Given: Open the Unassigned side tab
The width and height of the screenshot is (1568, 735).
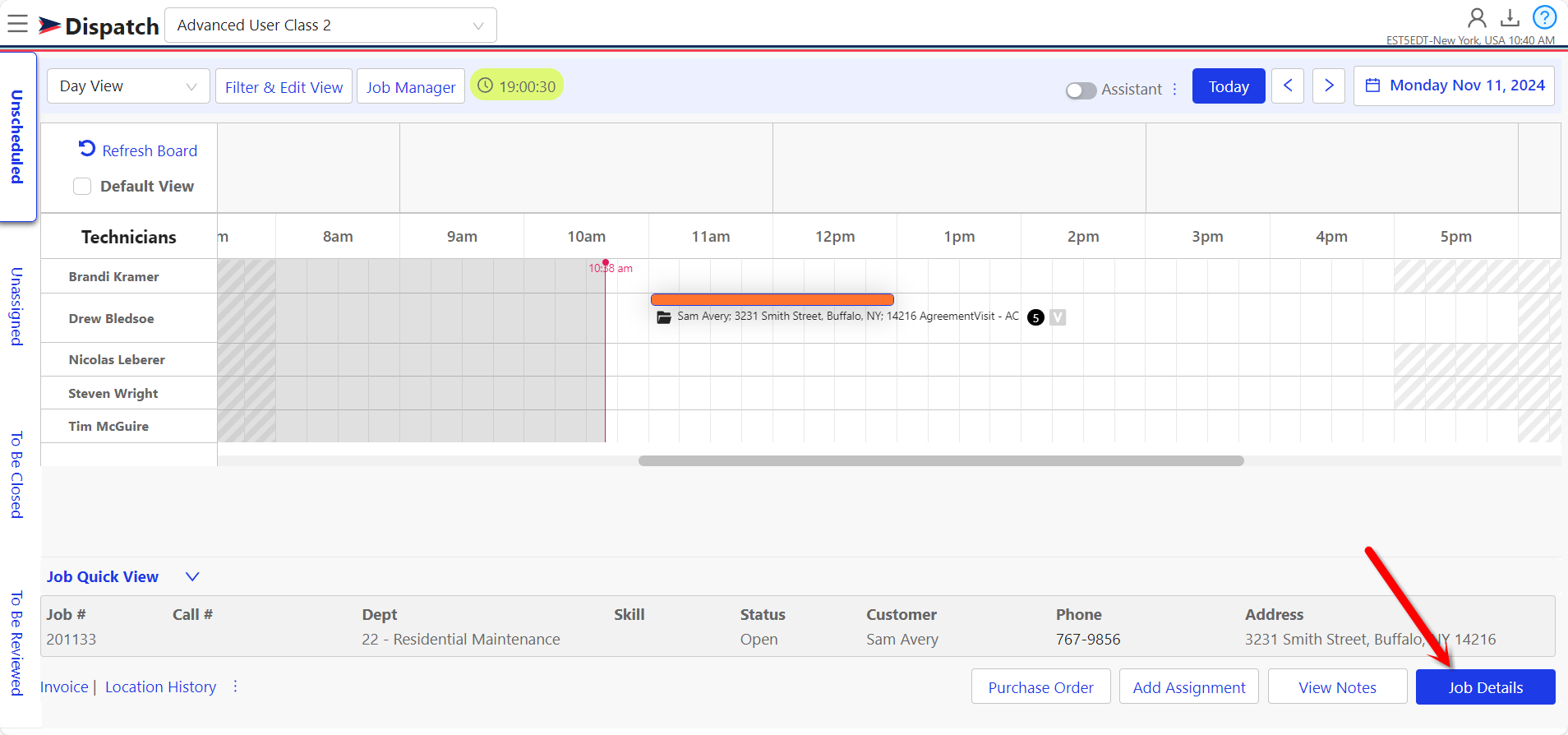Looking at the screenshot, I should click(16, 307).
